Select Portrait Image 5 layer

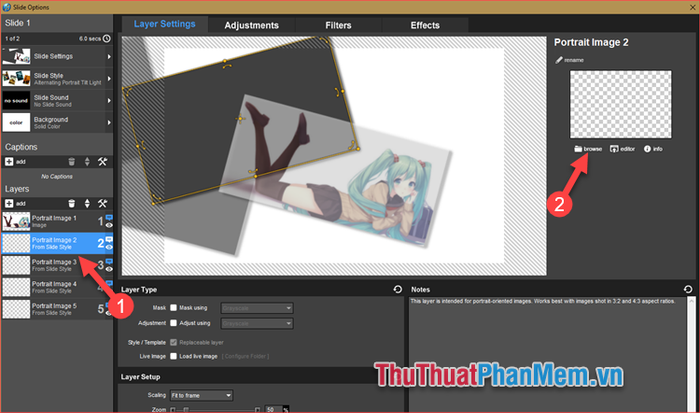57,309
